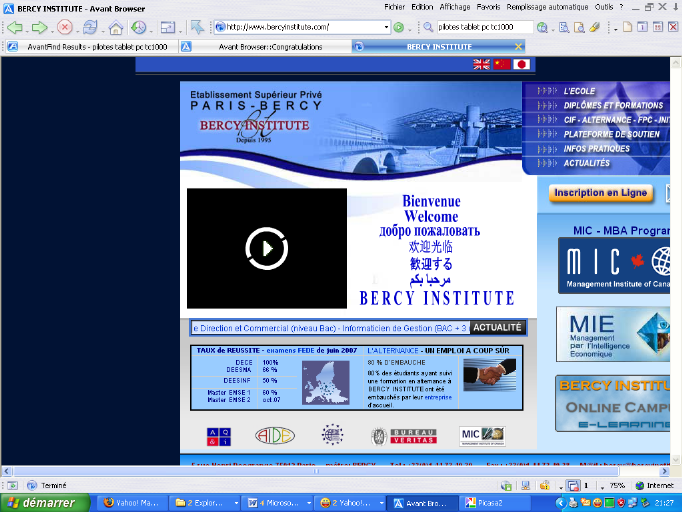This screenshot has width=682, height=512.
Task: Open the address bar URL dropdown
Action: (x=384, y=27)
